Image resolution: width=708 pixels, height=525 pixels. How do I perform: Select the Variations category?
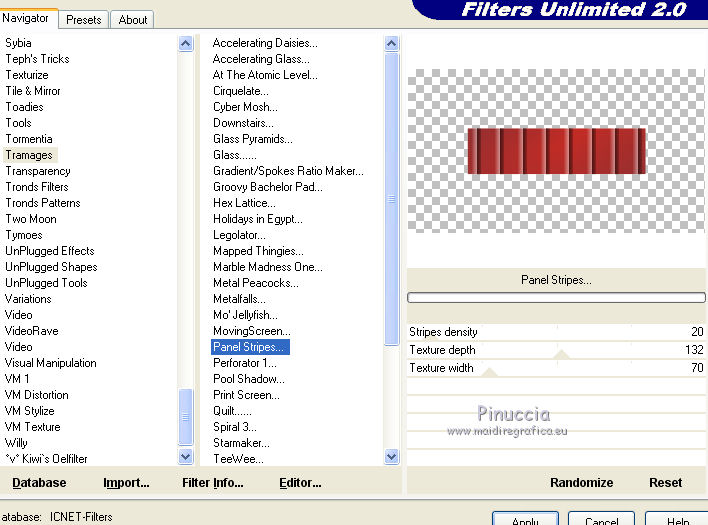point(28,299)
